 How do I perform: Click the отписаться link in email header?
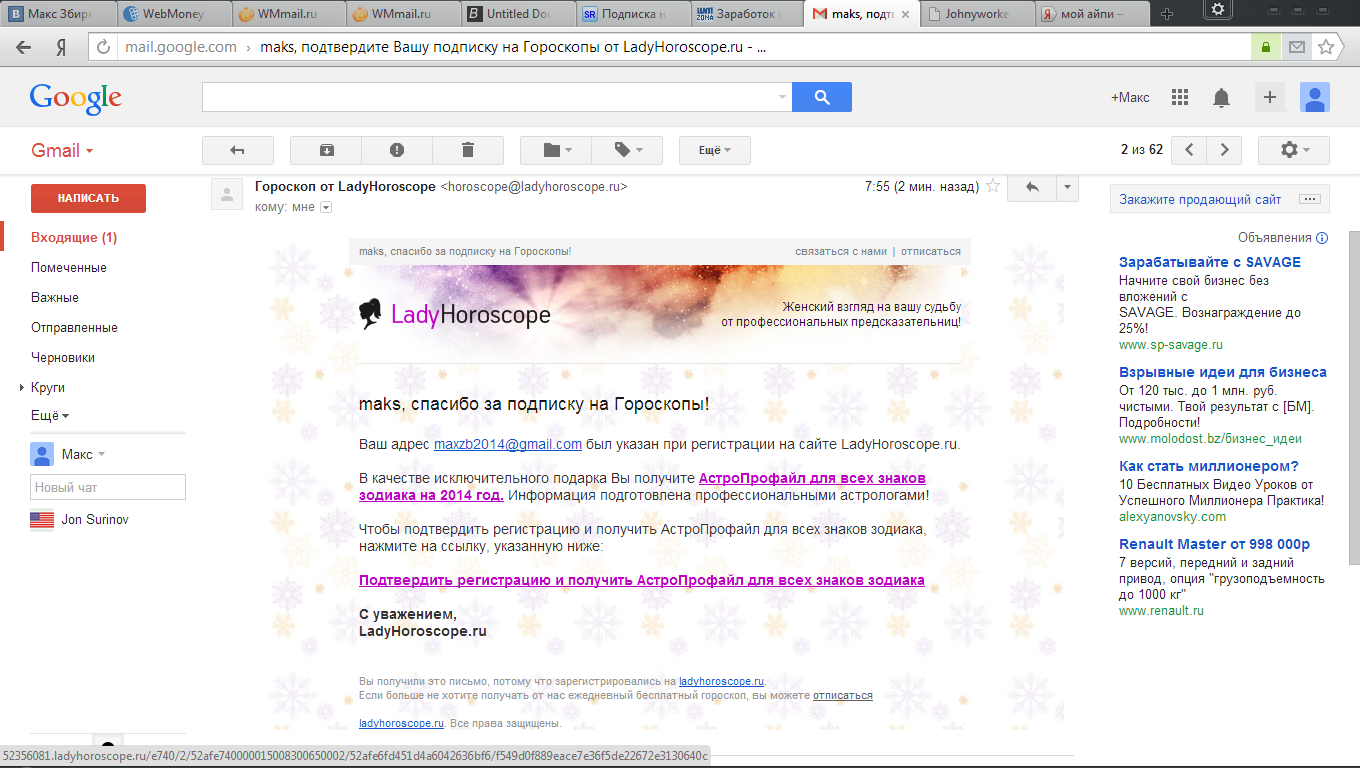(x=931, y=251)
